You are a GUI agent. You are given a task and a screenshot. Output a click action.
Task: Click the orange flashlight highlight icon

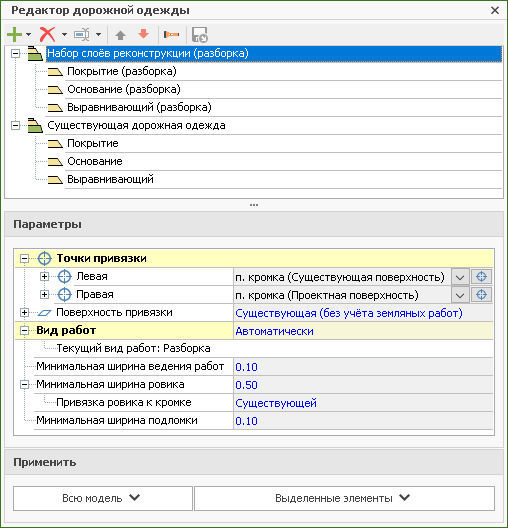(x=171, y=34)
